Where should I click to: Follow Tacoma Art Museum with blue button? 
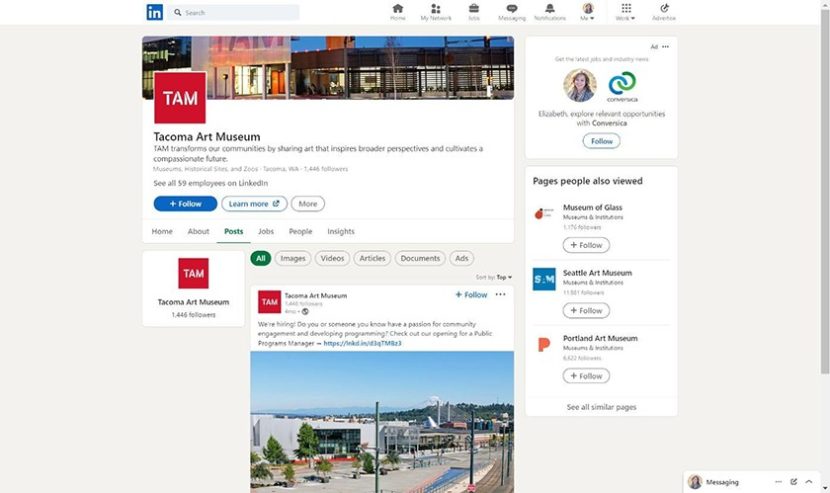[x=185, y=204]
